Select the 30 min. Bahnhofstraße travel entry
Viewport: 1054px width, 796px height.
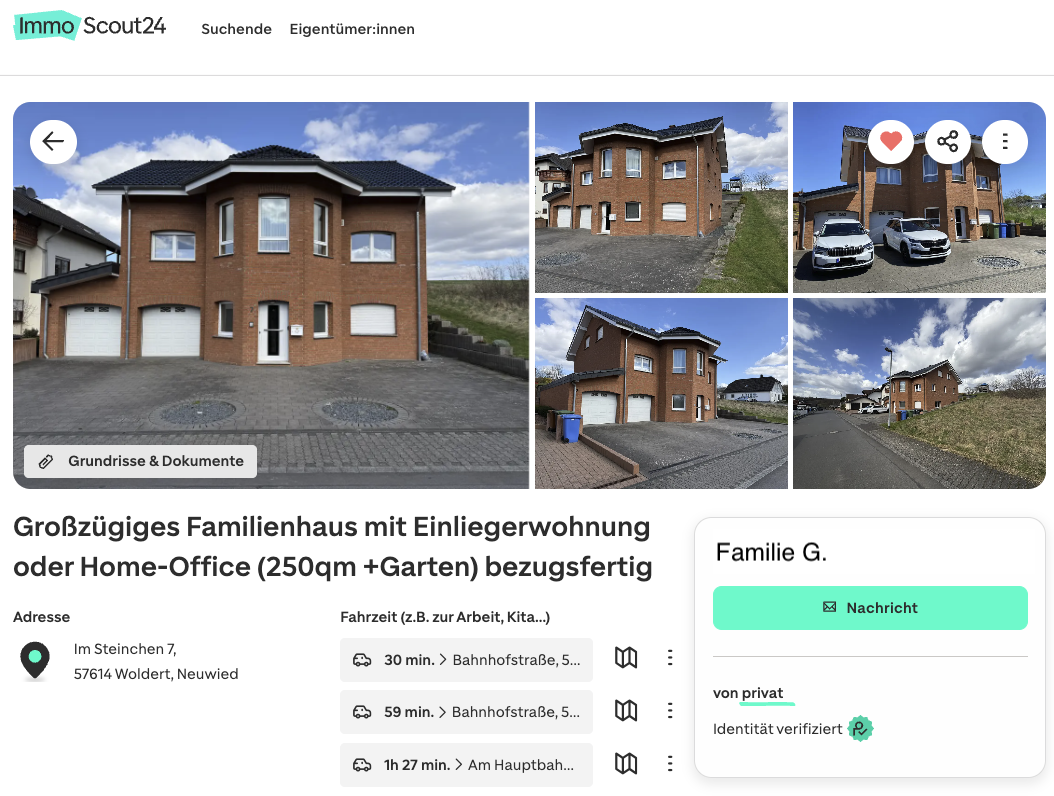point(467,660)
